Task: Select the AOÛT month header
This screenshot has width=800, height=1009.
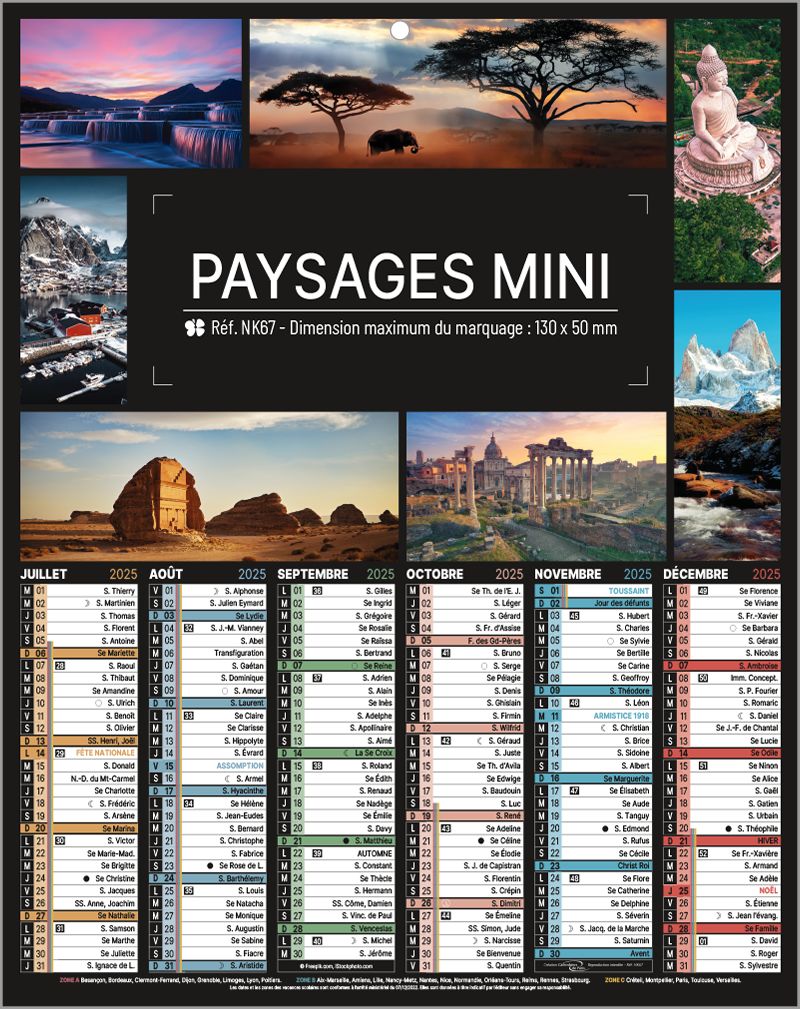Action: tap(166, 574)
